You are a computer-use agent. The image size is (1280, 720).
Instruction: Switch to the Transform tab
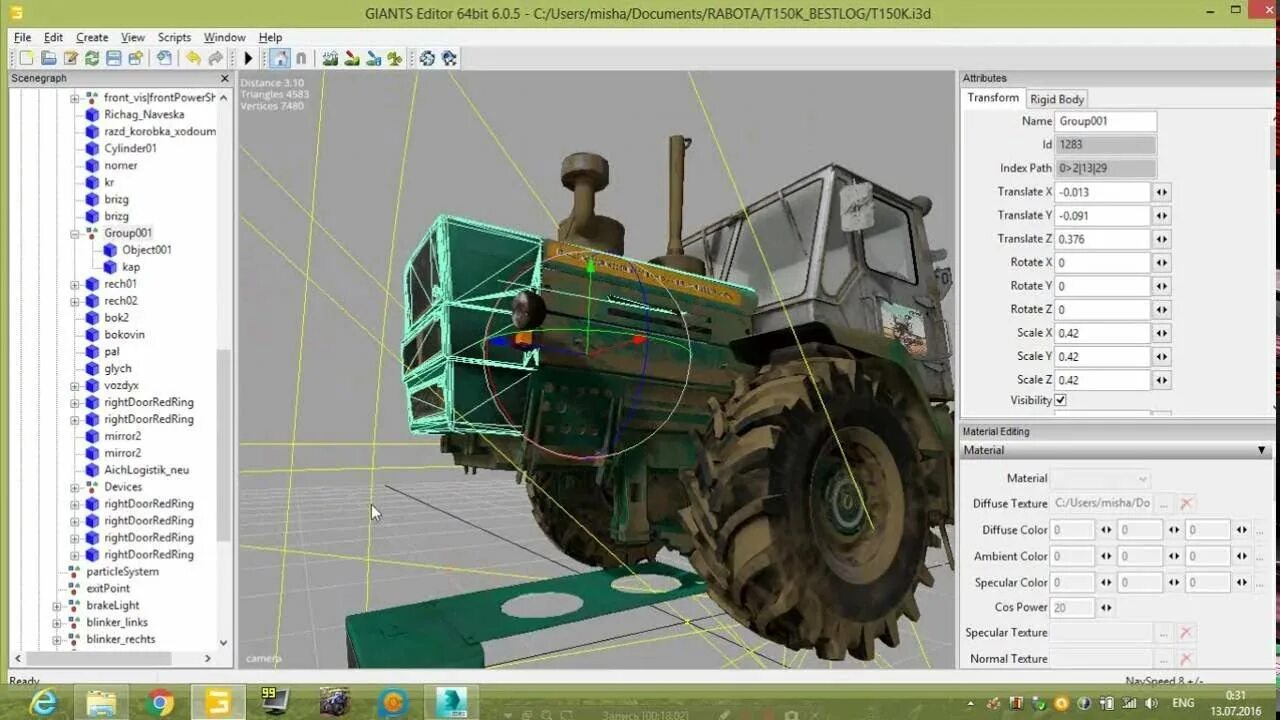tap(993, 98)
